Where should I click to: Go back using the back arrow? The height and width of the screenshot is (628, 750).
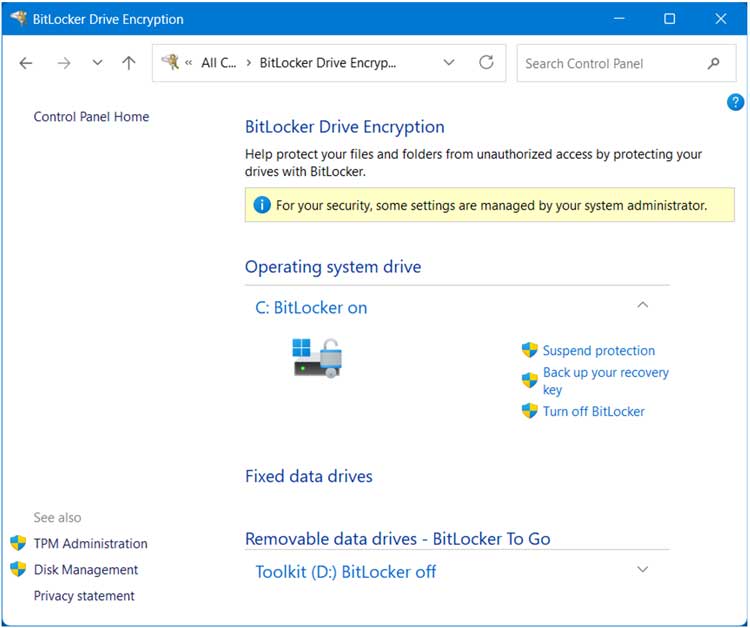(x=26, y=63)
